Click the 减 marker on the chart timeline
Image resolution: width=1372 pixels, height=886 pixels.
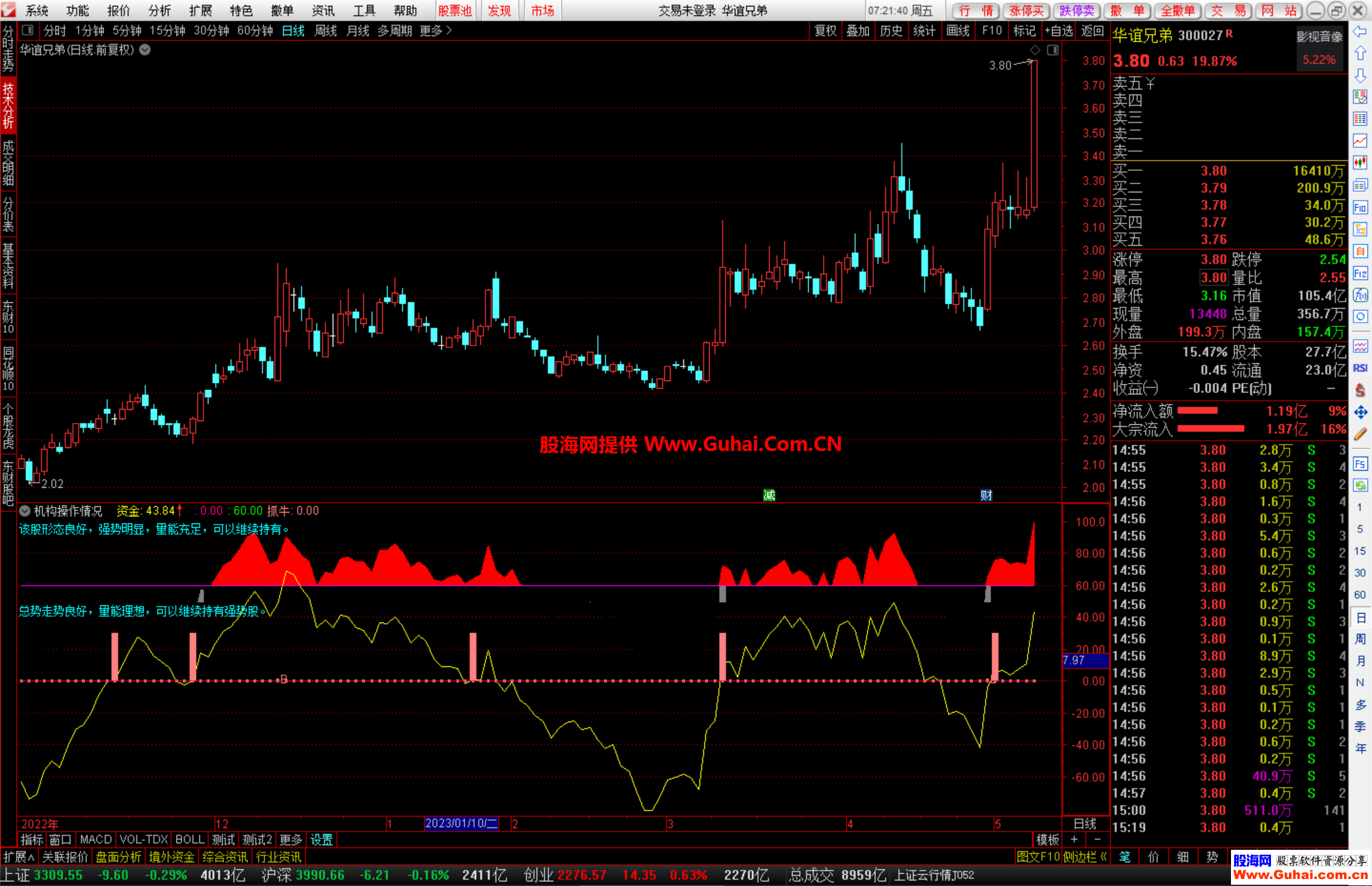pos(769,495)
